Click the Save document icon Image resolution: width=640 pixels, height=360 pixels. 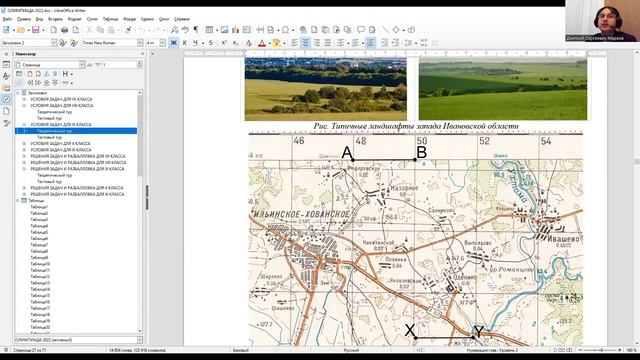[36, 30]
